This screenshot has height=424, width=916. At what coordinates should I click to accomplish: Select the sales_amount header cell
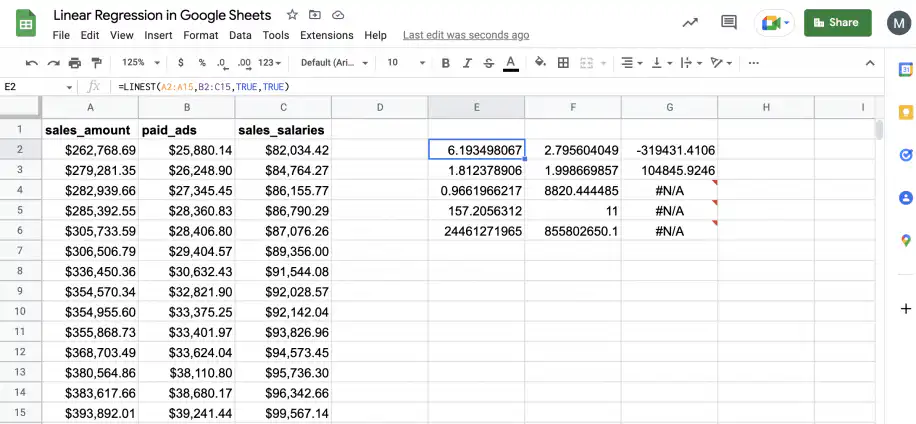point(90,130)
